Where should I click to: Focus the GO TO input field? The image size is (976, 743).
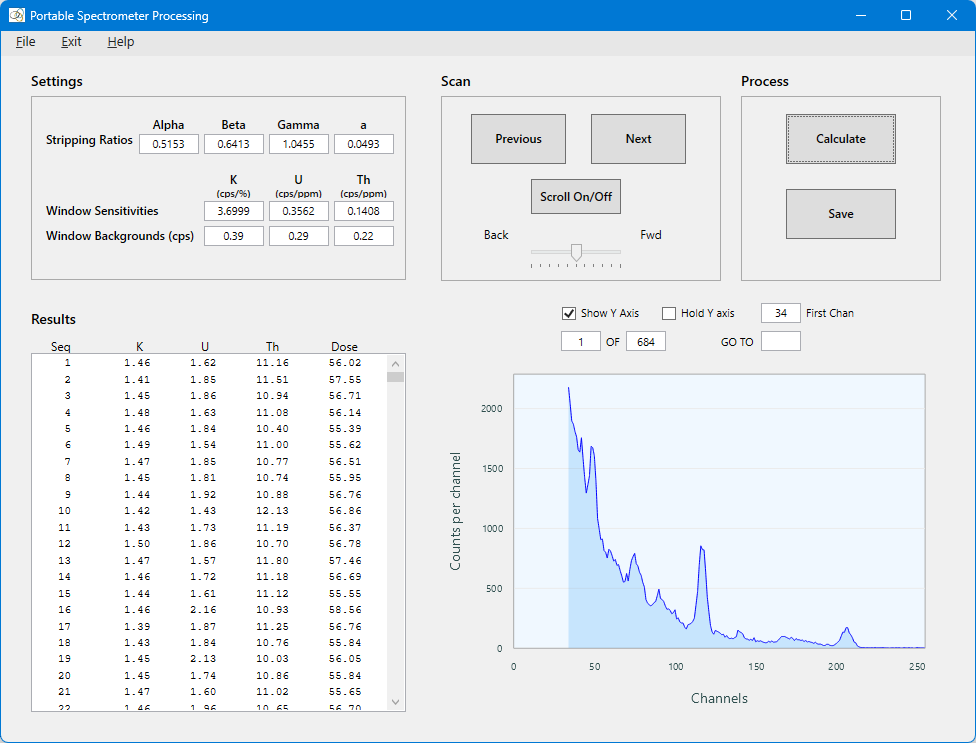click(780, 342)
